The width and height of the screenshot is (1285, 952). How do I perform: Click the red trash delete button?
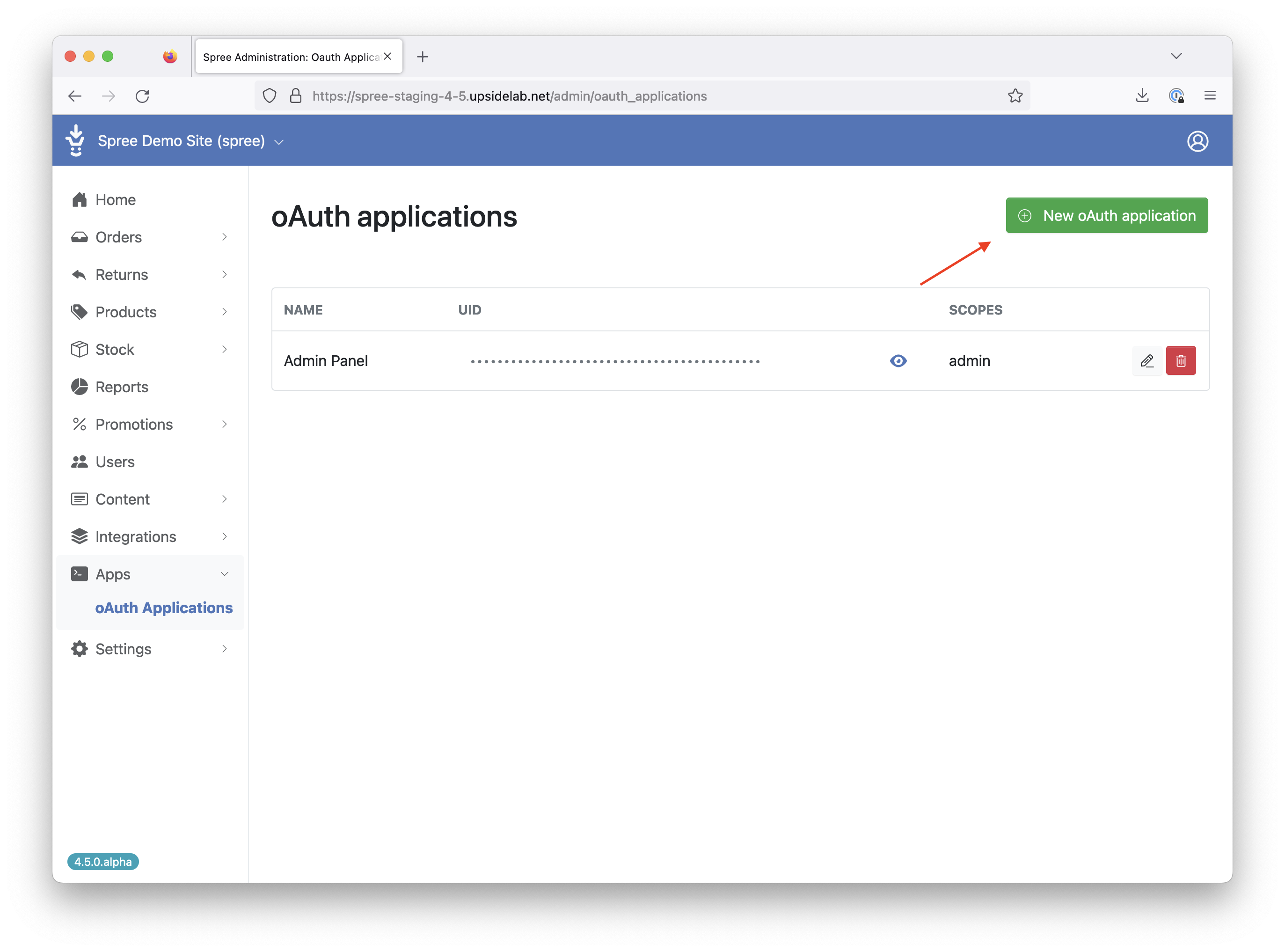click(1180, 361)
